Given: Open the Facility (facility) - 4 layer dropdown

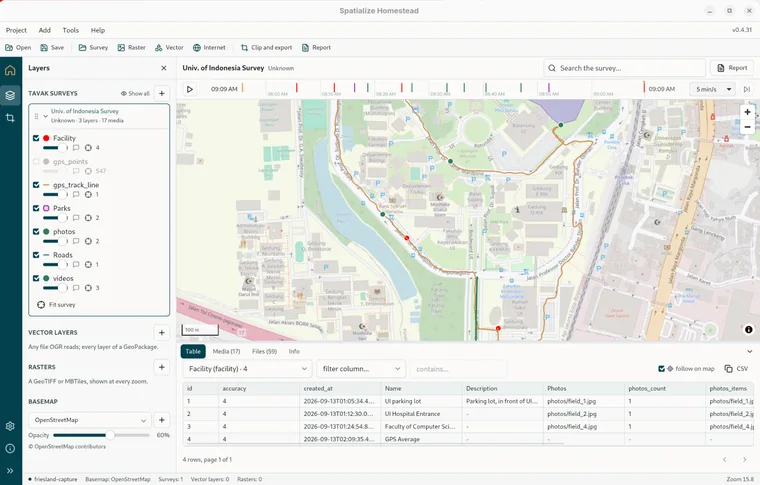Looking at the screenshot, I should (247, 369).
